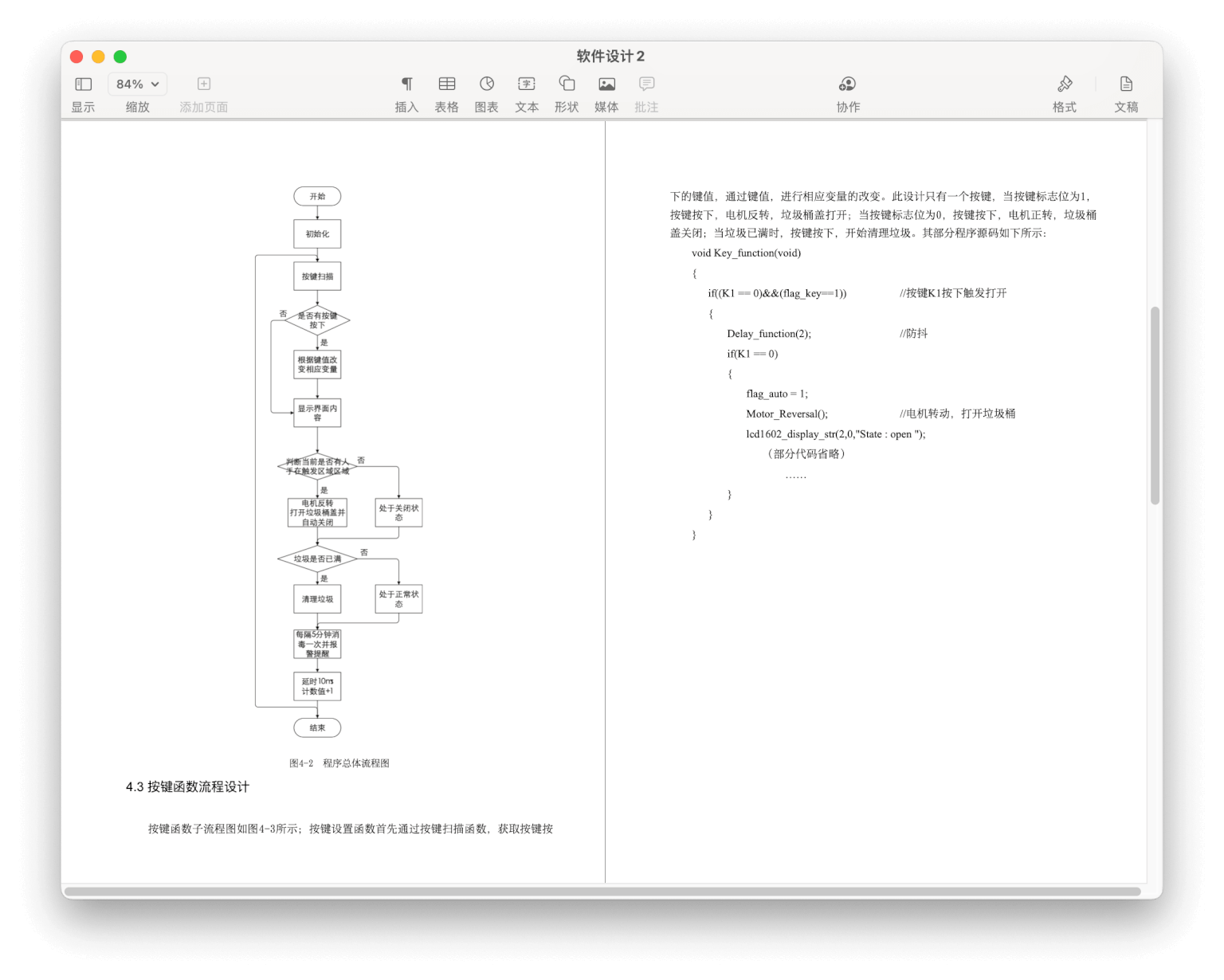The width and height of the screenshot is (1224, 980).
Task: Click the comment //电机转动，打开垃圾桶
Action: click(x=957, y=414)
